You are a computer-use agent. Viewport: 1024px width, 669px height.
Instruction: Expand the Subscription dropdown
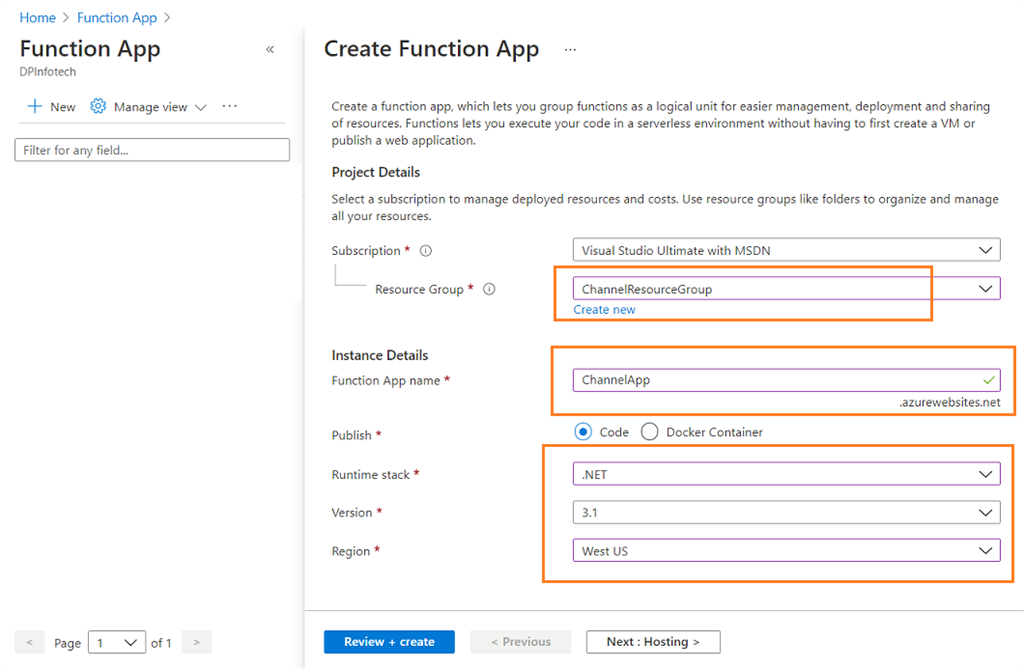coord(986,250)
